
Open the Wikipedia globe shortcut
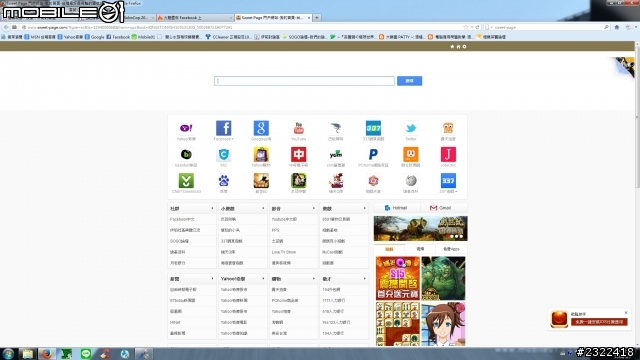point(411,180)
